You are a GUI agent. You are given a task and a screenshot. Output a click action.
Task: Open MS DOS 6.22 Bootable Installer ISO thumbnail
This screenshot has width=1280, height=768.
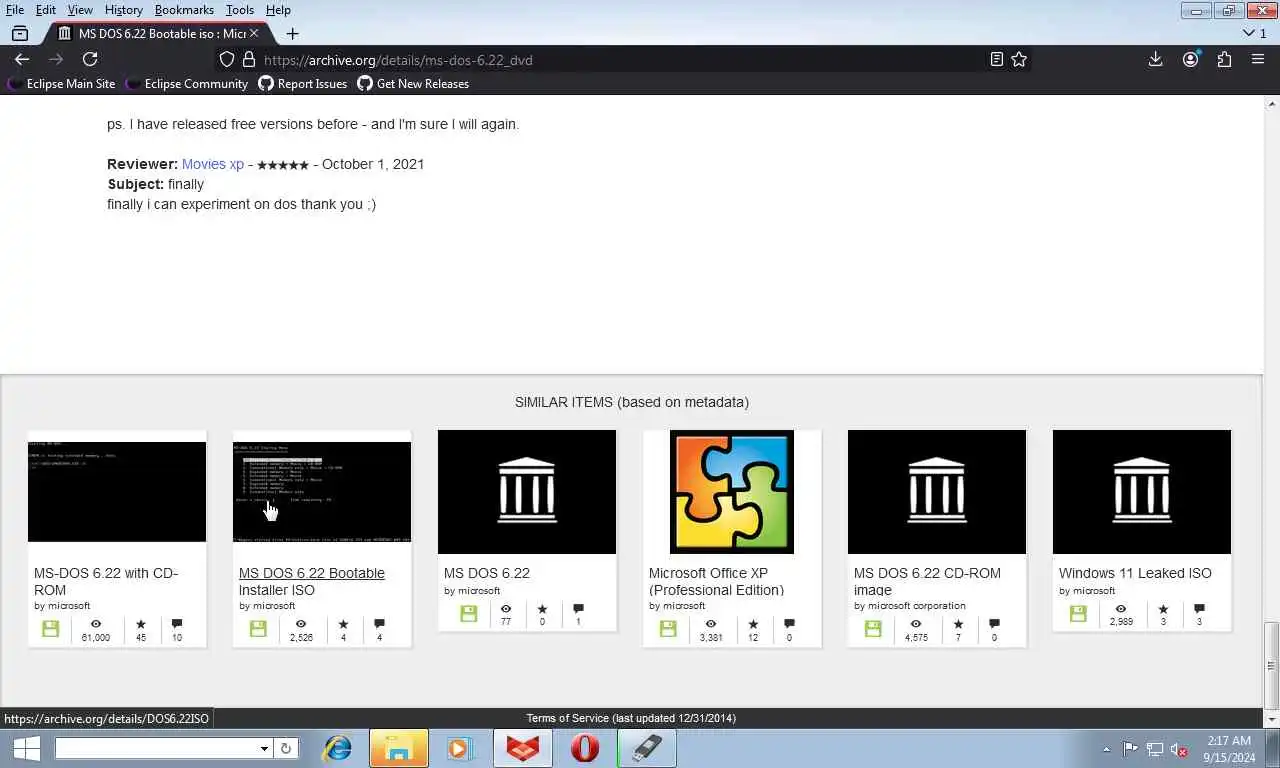tap(322, 492)
